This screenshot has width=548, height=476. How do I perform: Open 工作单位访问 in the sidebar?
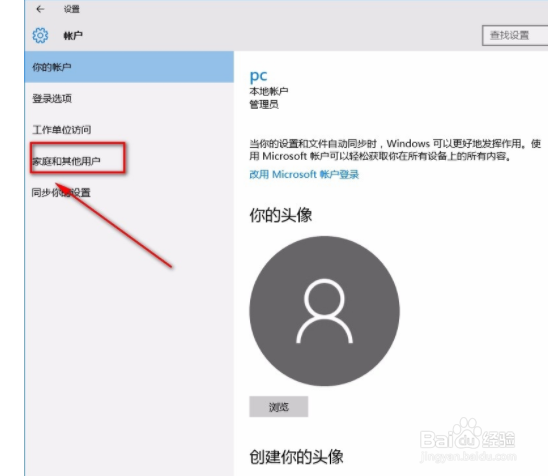pyautogui.click(x=129, y=130)
